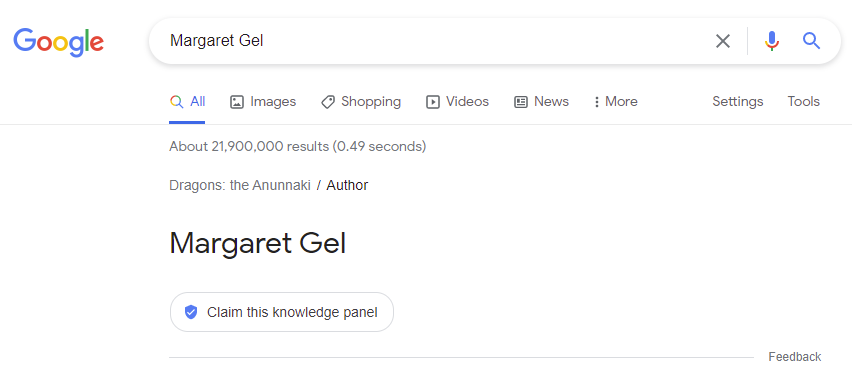
Task: Switch to the Shopping results tab
Action: (x=361, y=102)
